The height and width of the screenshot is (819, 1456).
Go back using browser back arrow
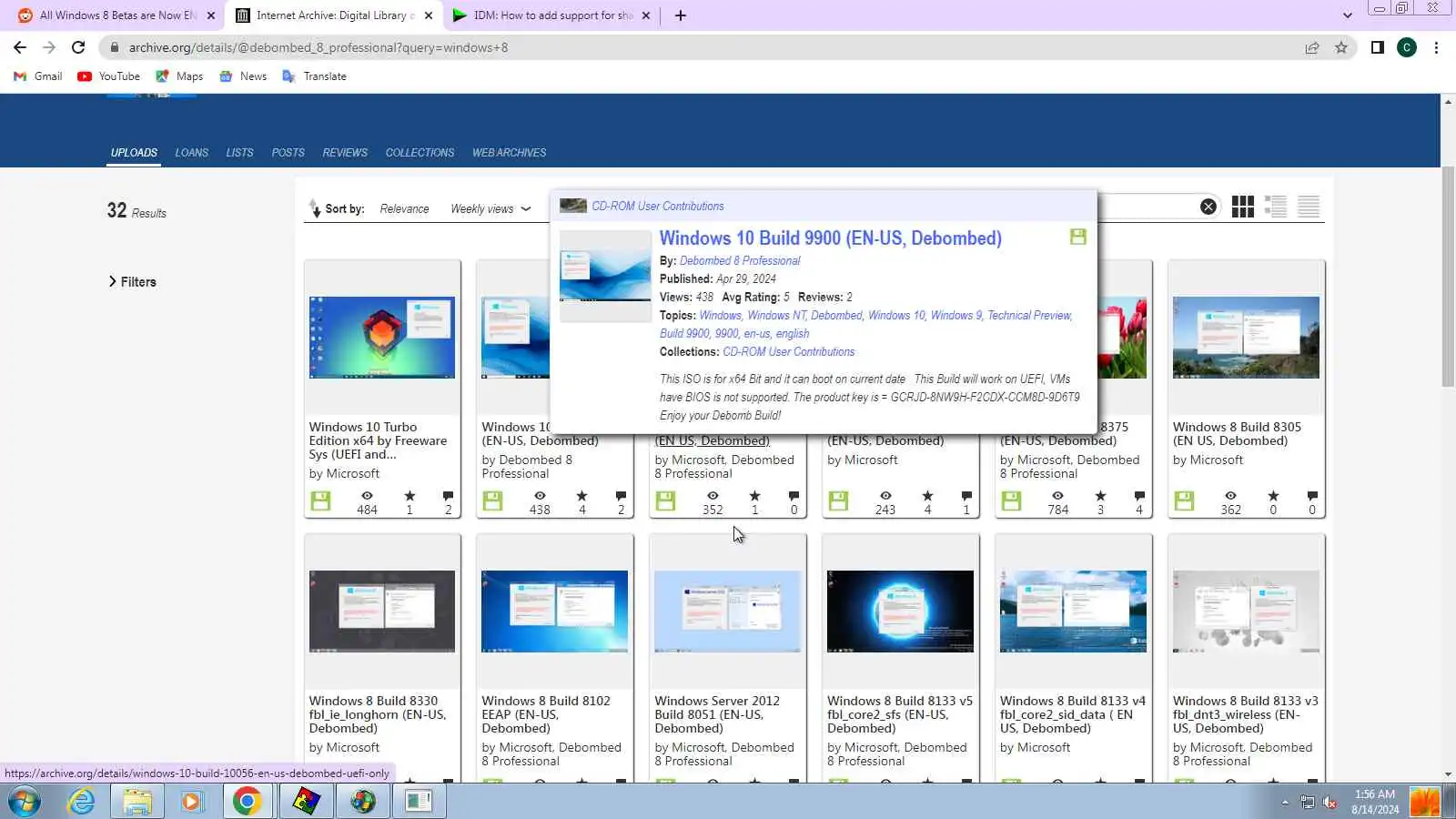(x=20, y=47)
